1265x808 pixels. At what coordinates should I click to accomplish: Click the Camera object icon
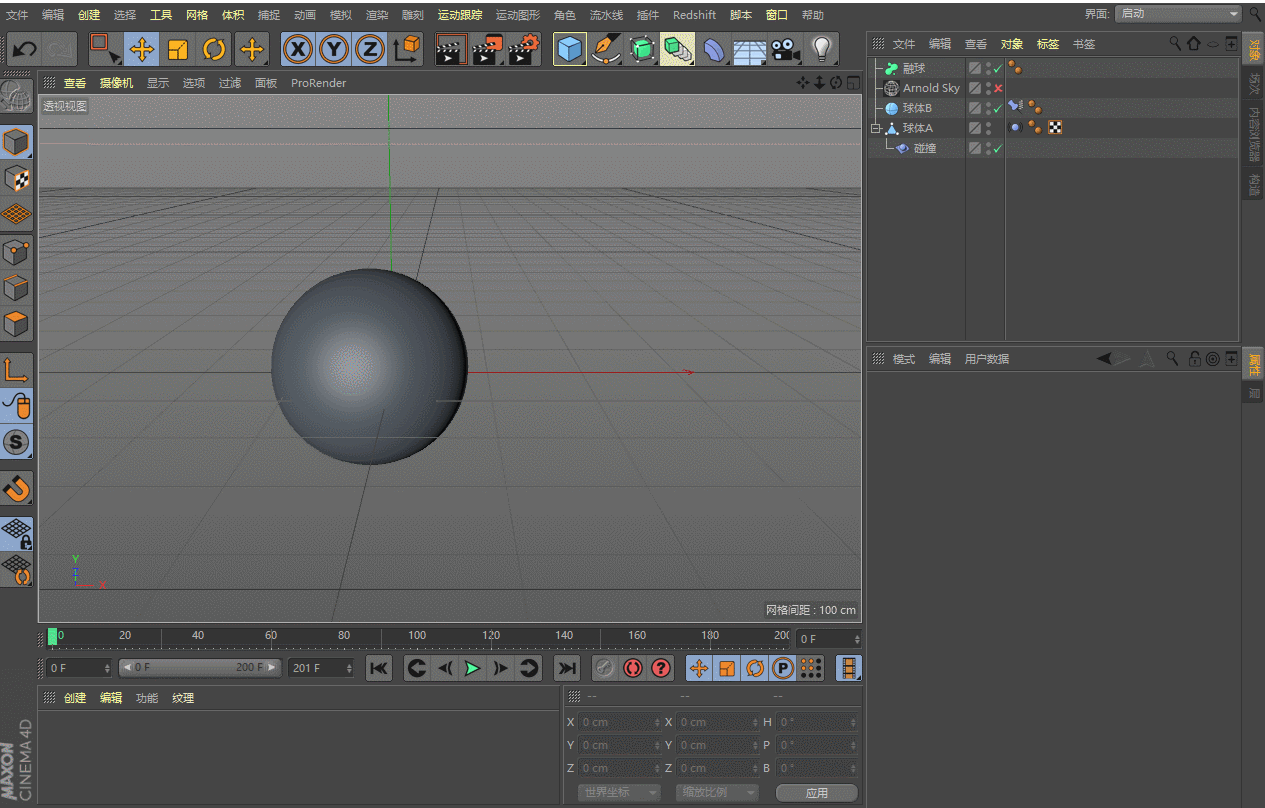click(x=787, y=49)
